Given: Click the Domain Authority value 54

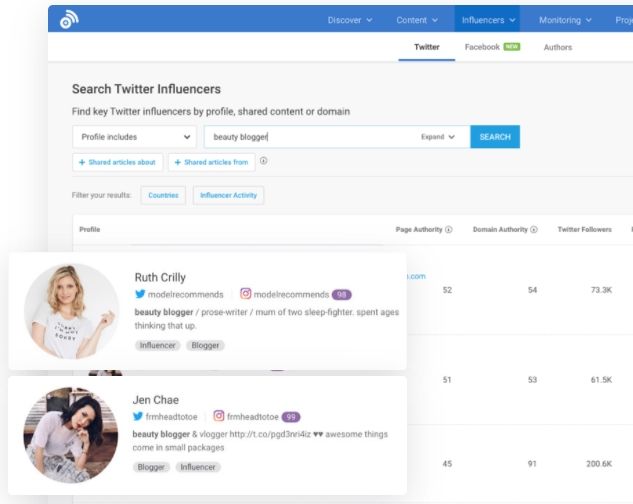Looking at the screenshot, I should click(x=532, y=290).
